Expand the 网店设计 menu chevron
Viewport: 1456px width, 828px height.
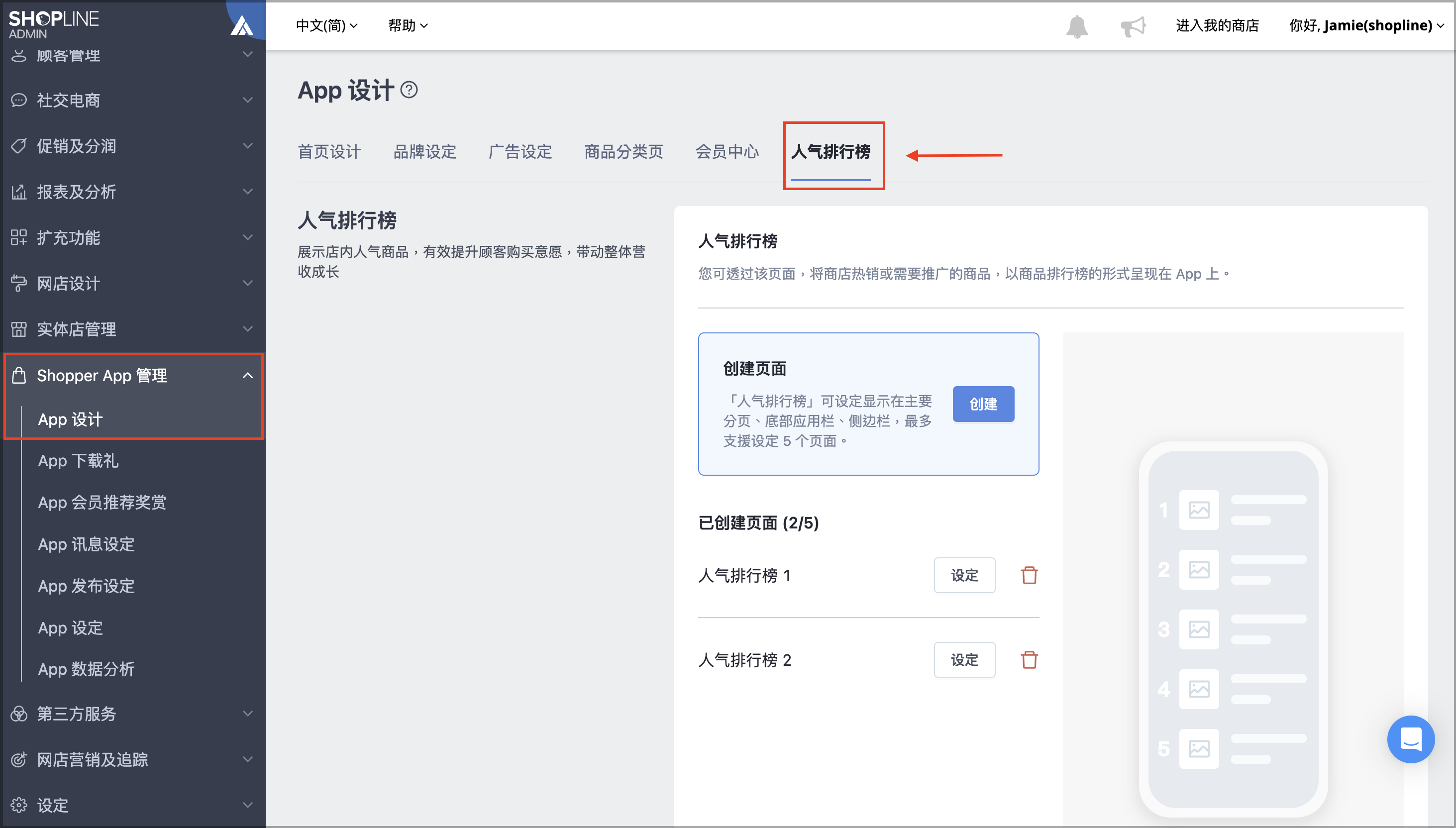pos(247,283)
